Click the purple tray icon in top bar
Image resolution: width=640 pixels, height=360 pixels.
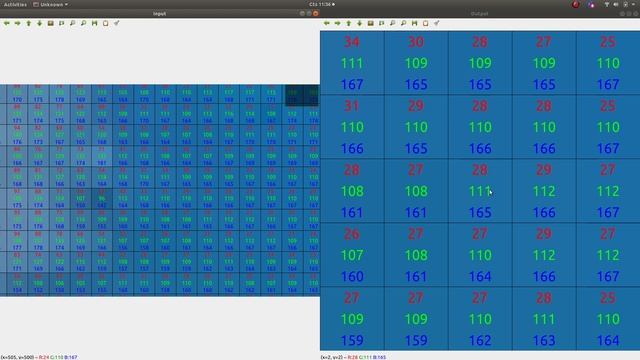coord(591,4)
